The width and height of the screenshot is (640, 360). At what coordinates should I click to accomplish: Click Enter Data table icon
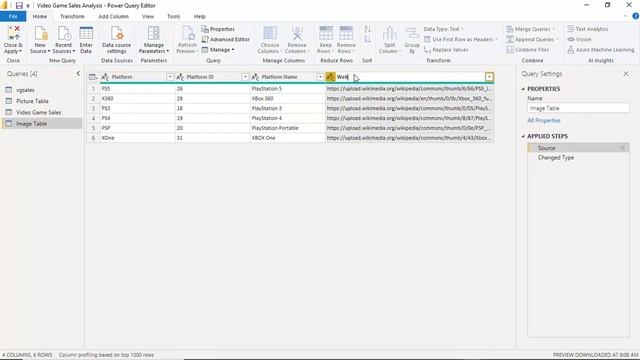pos(86,33)
